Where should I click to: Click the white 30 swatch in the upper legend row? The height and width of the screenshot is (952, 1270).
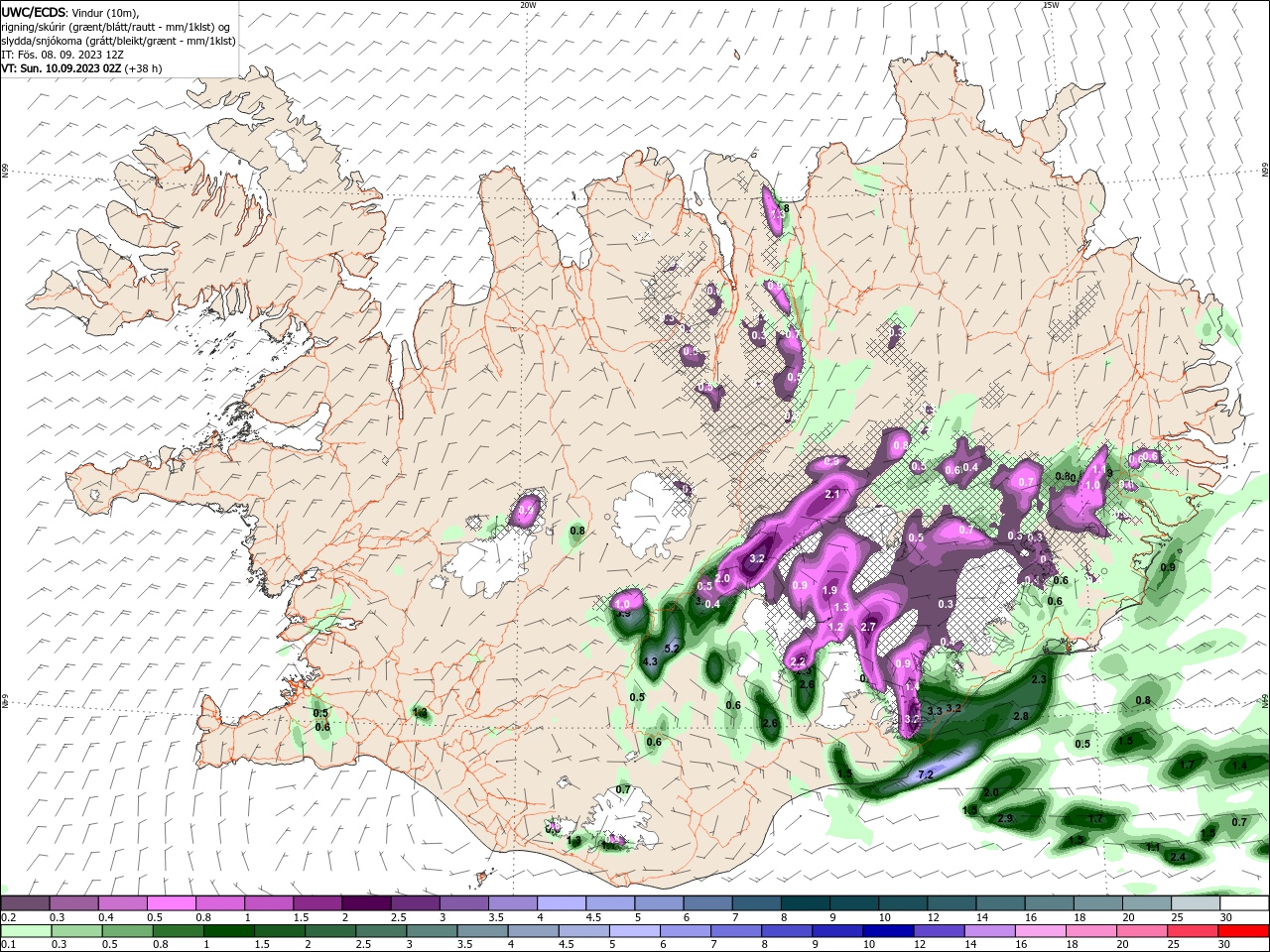[1245, 903]
